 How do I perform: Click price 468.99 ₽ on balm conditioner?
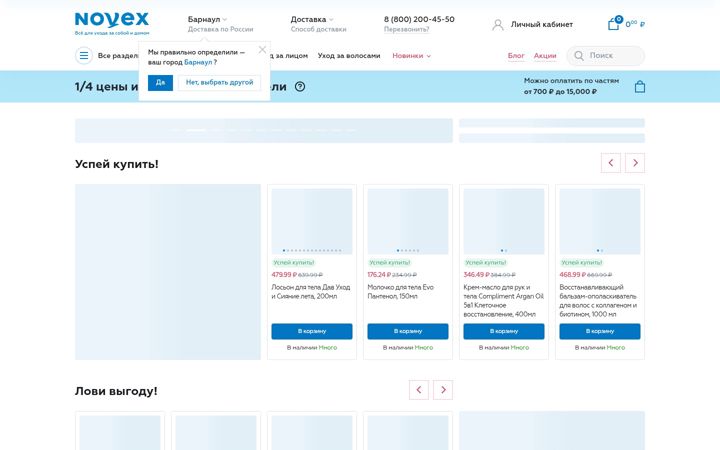[x=572, y=275]
